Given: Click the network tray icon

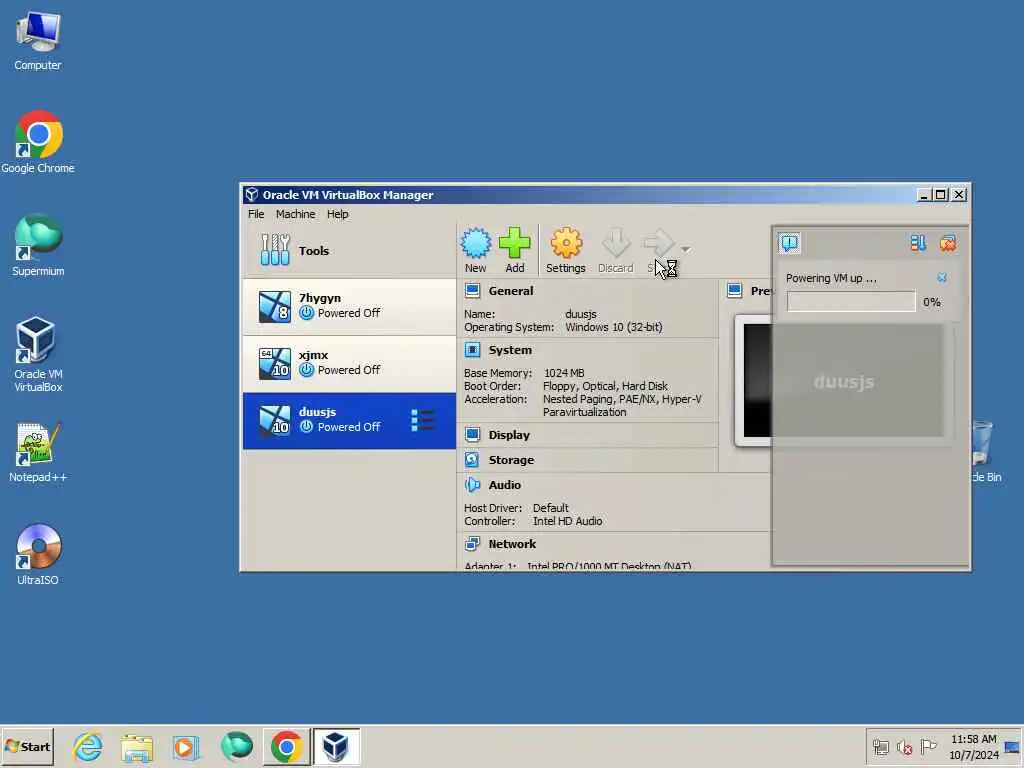Looking at the screenshot, I should [x=880, y=746].
